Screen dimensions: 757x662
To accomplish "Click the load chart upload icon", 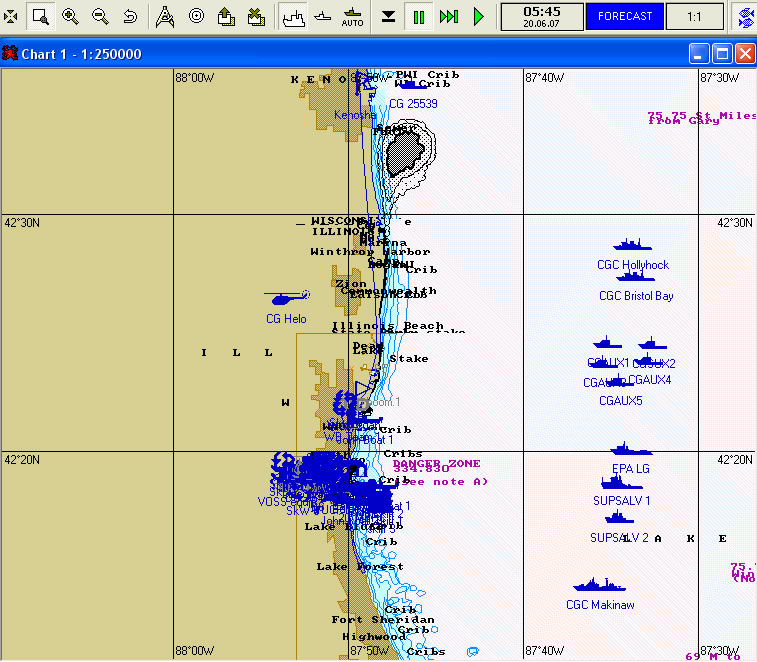I will click(x=226, y=17).
